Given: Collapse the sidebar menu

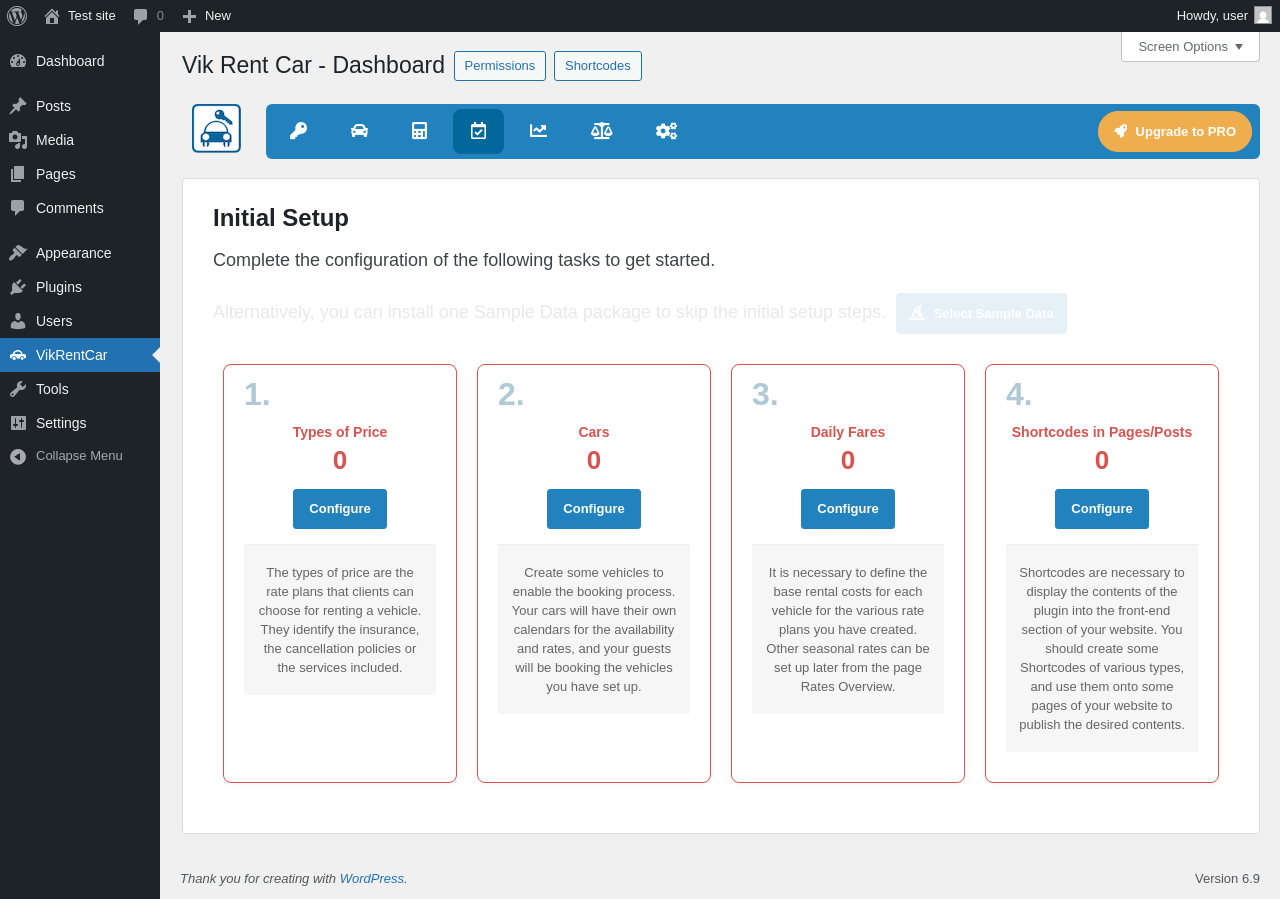Looking at the screenshot, I should coord(80,456).
